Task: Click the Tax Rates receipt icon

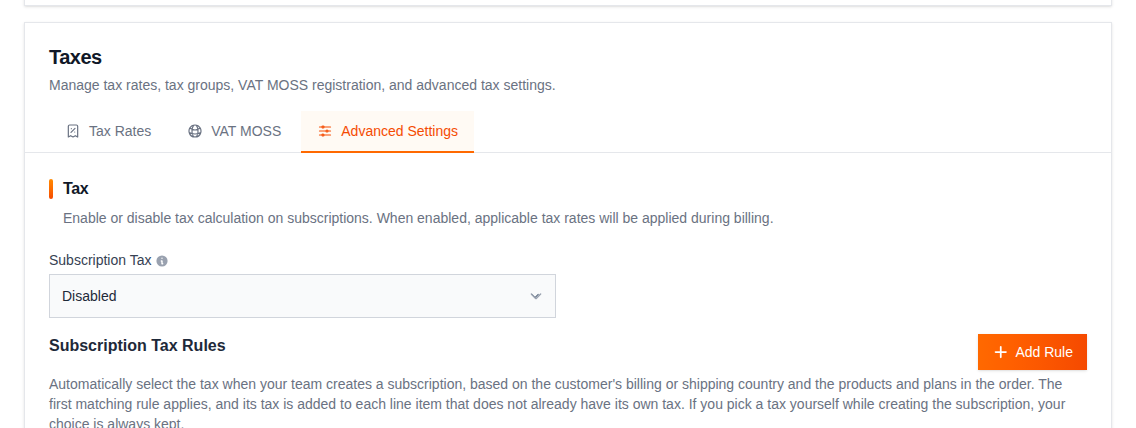Action: pyautogui.click(x=72, y=131)
